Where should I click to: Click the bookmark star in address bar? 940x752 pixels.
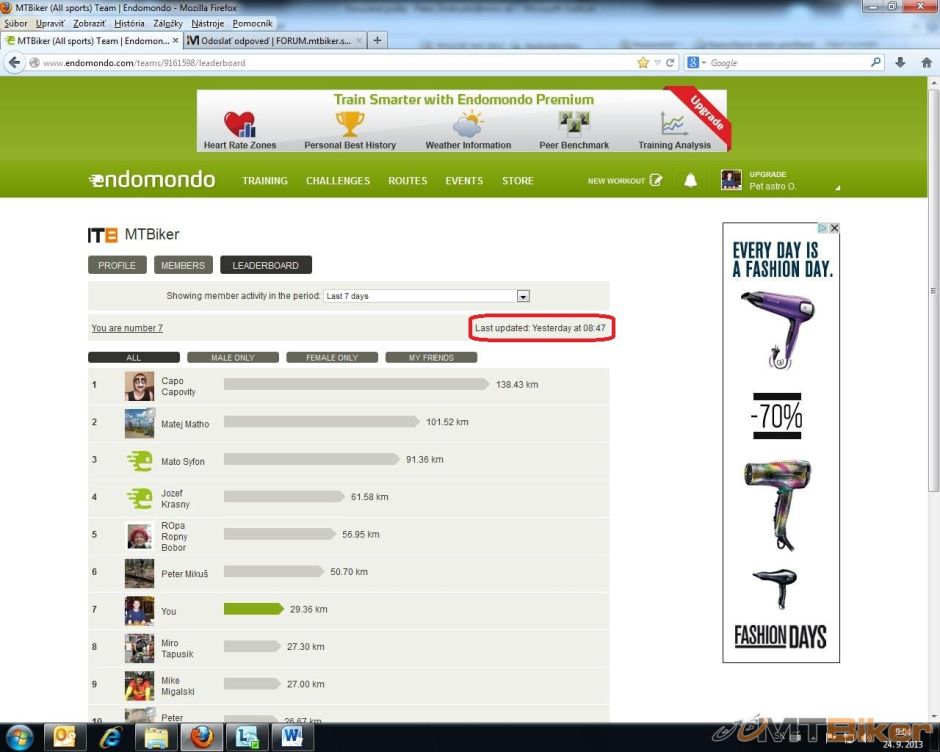coord(643,62)
